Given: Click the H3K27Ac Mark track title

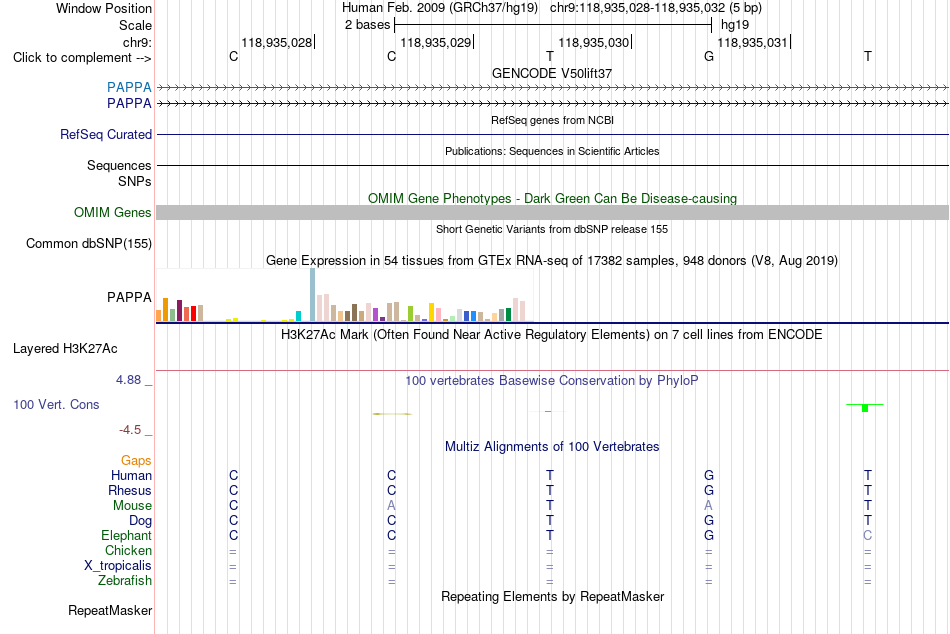Looking at the screenshot, I should (x=551, y=335).
